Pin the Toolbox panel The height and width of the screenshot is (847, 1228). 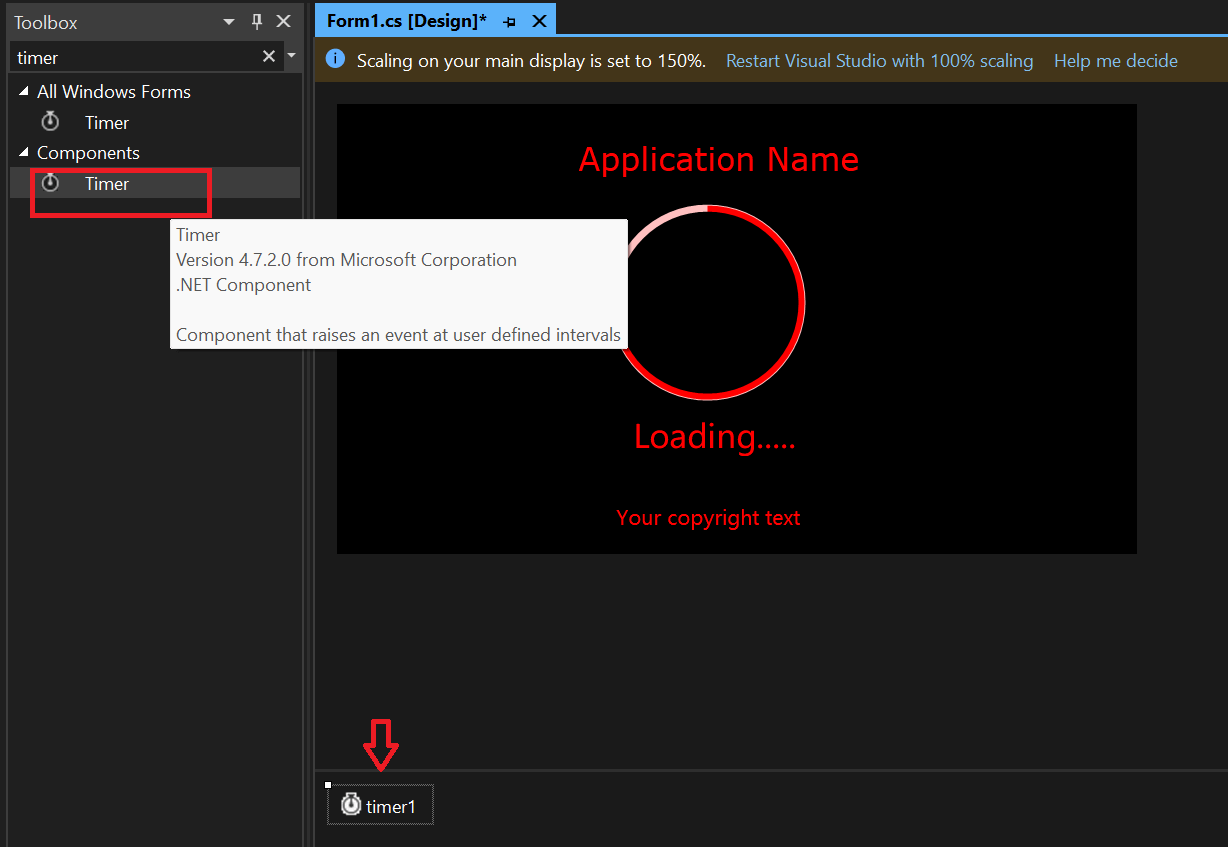pyautogui.click(x=256, y=20)
